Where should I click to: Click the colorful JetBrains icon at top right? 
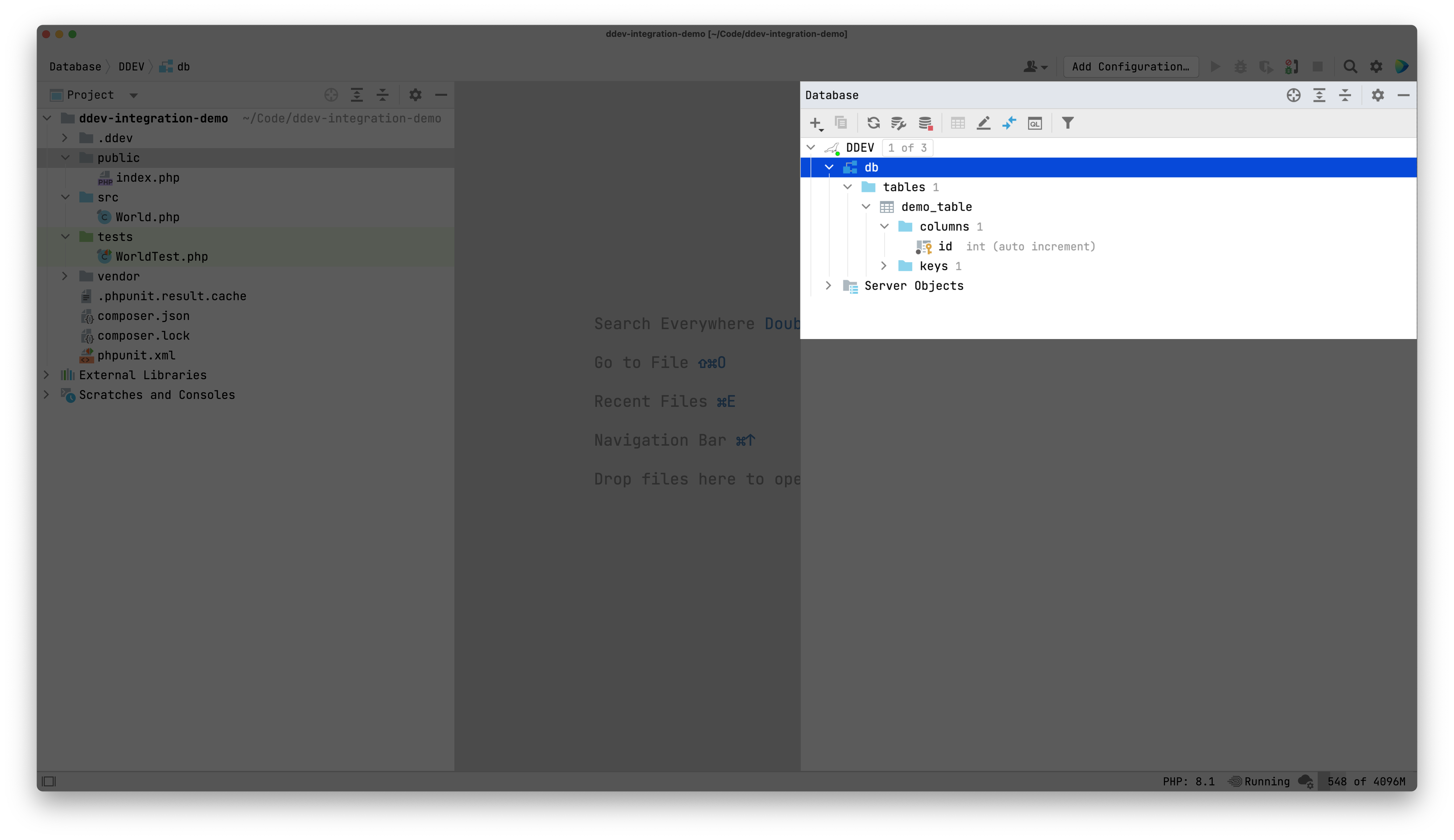1402,66
